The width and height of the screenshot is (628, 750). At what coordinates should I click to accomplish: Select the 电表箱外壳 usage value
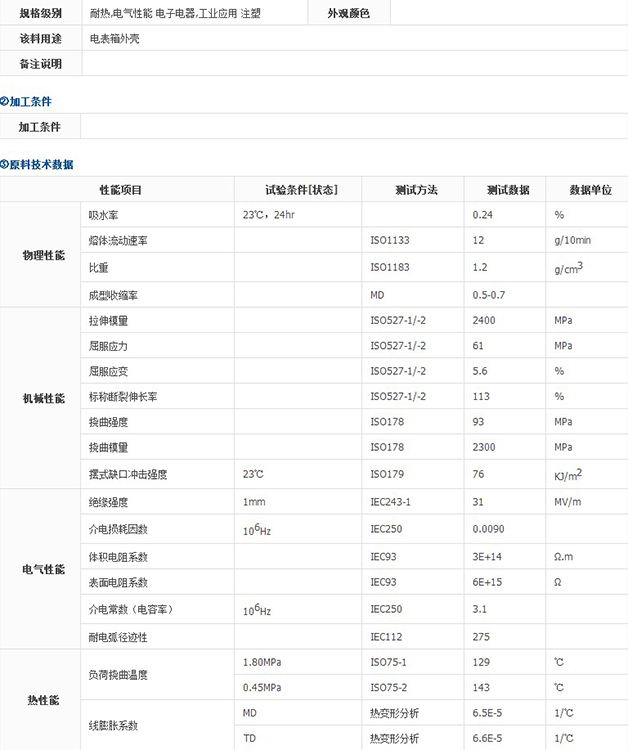(113, 39)
